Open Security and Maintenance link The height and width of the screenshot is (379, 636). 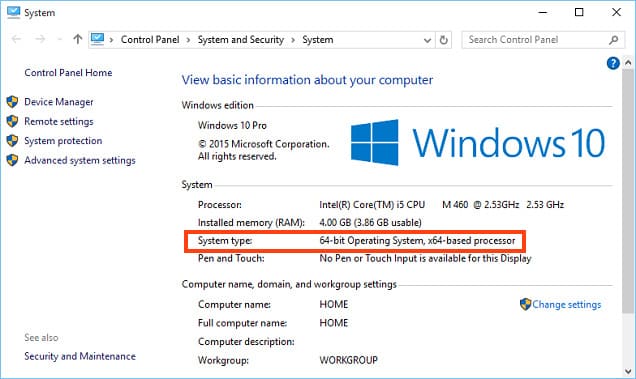click(x=80, y=356)
